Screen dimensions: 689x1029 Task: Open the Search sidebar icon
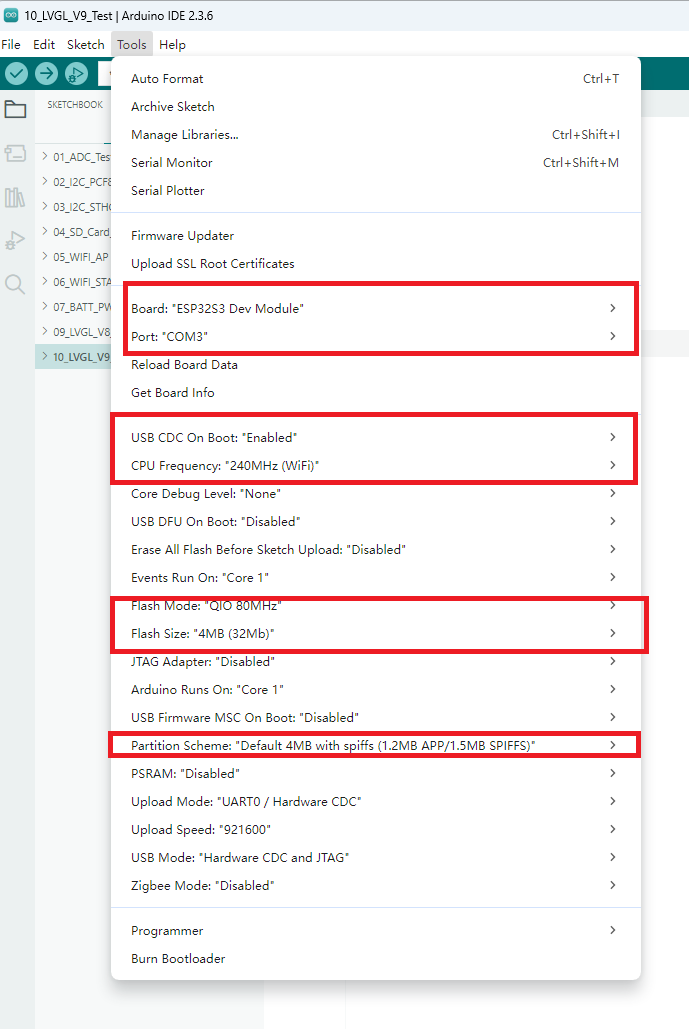coord(15,284)
